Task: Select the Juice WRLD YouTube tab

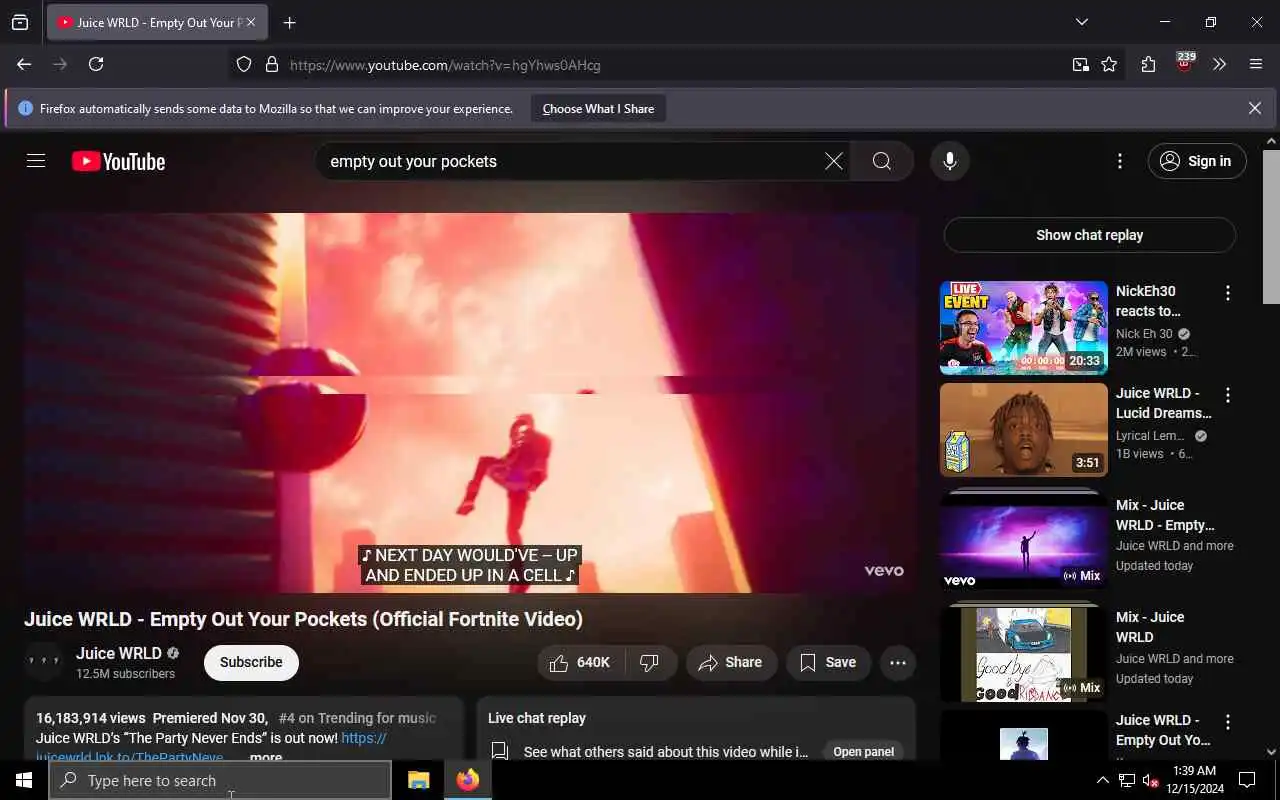Action: point(157,22)
